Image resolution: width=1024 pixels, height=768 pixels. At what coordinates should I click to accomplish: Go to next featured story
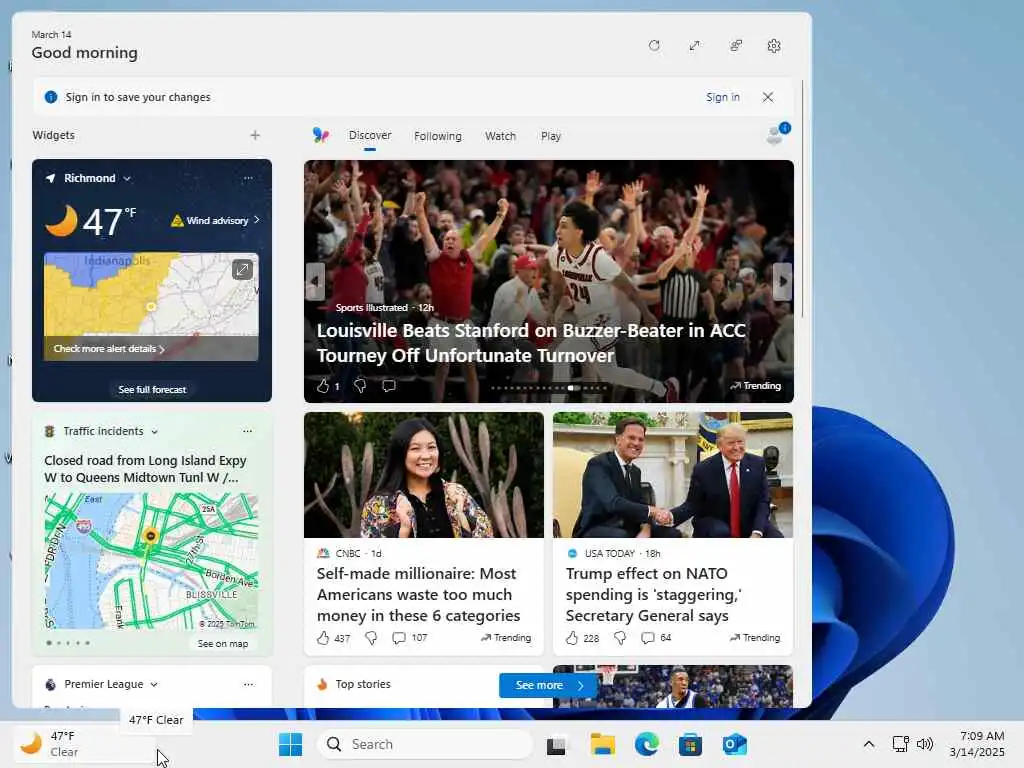782,281
